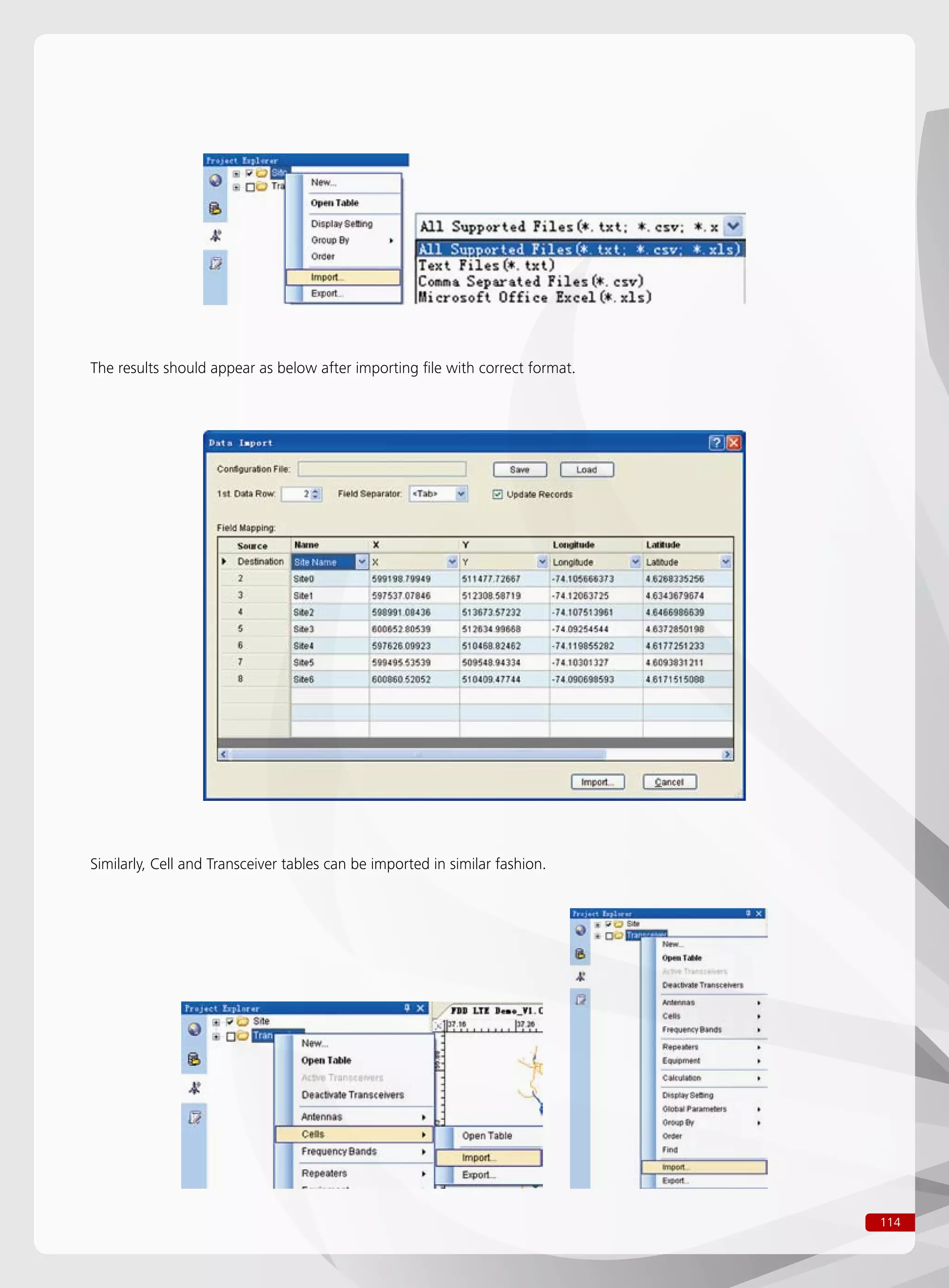Choose Group By in the Site context menu
949x1288 pixels.
click(x=343, y=240)
